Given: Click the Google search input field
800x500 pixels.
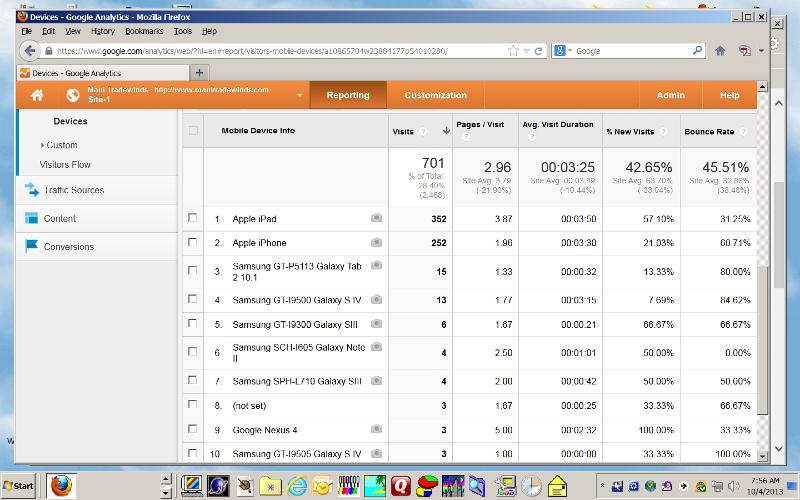Looking at the screenshot, I should [x=633, y=51].
